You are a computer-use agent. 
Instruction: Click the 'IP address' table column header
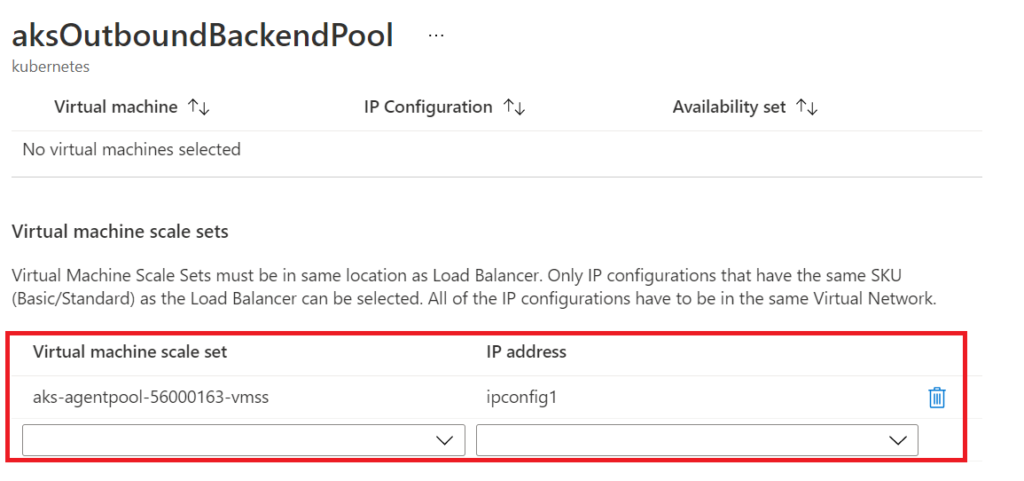[x=526, y=352]
